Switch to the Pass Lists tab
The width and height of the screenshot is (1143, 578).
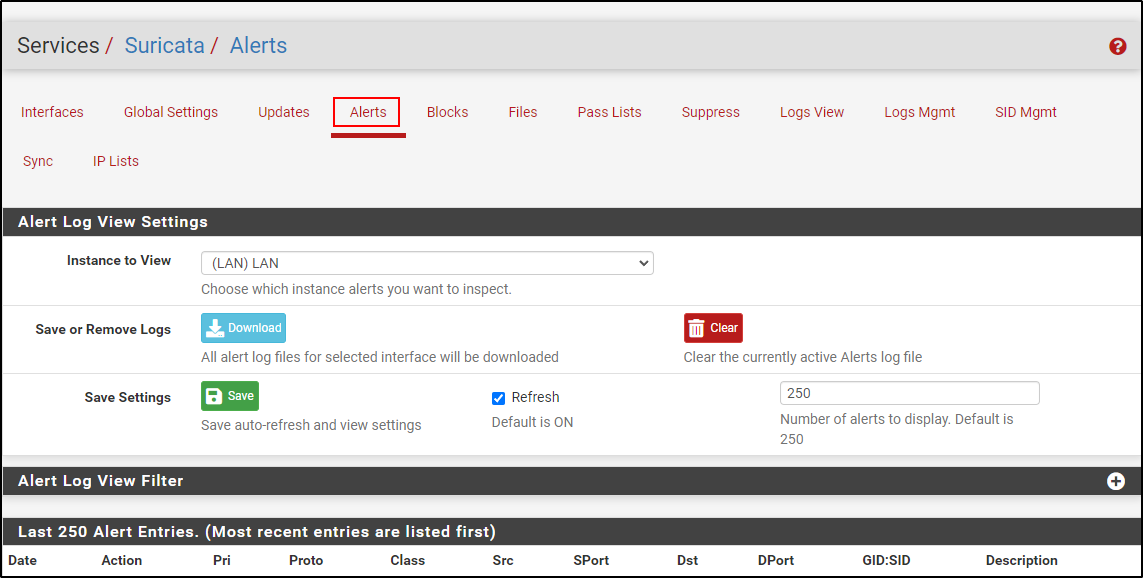click(609, 112)
